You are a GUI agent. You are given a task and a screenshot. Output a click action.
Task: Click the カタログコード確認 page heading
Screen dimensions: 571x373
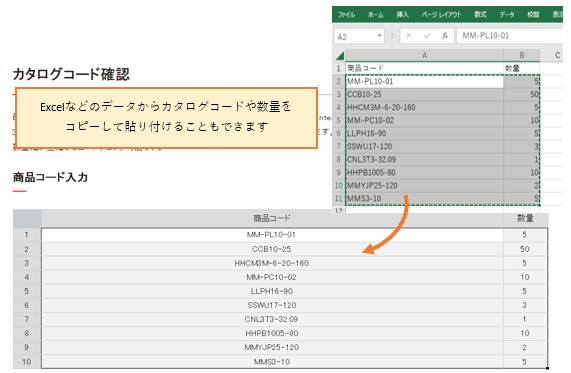click(x=71, y=74)
